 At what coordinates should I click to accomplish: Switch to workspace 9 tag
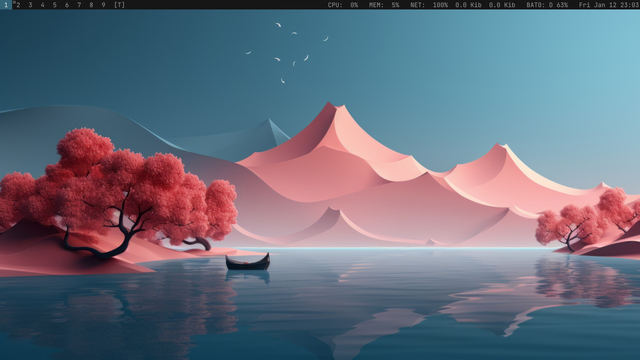(104, 5)
